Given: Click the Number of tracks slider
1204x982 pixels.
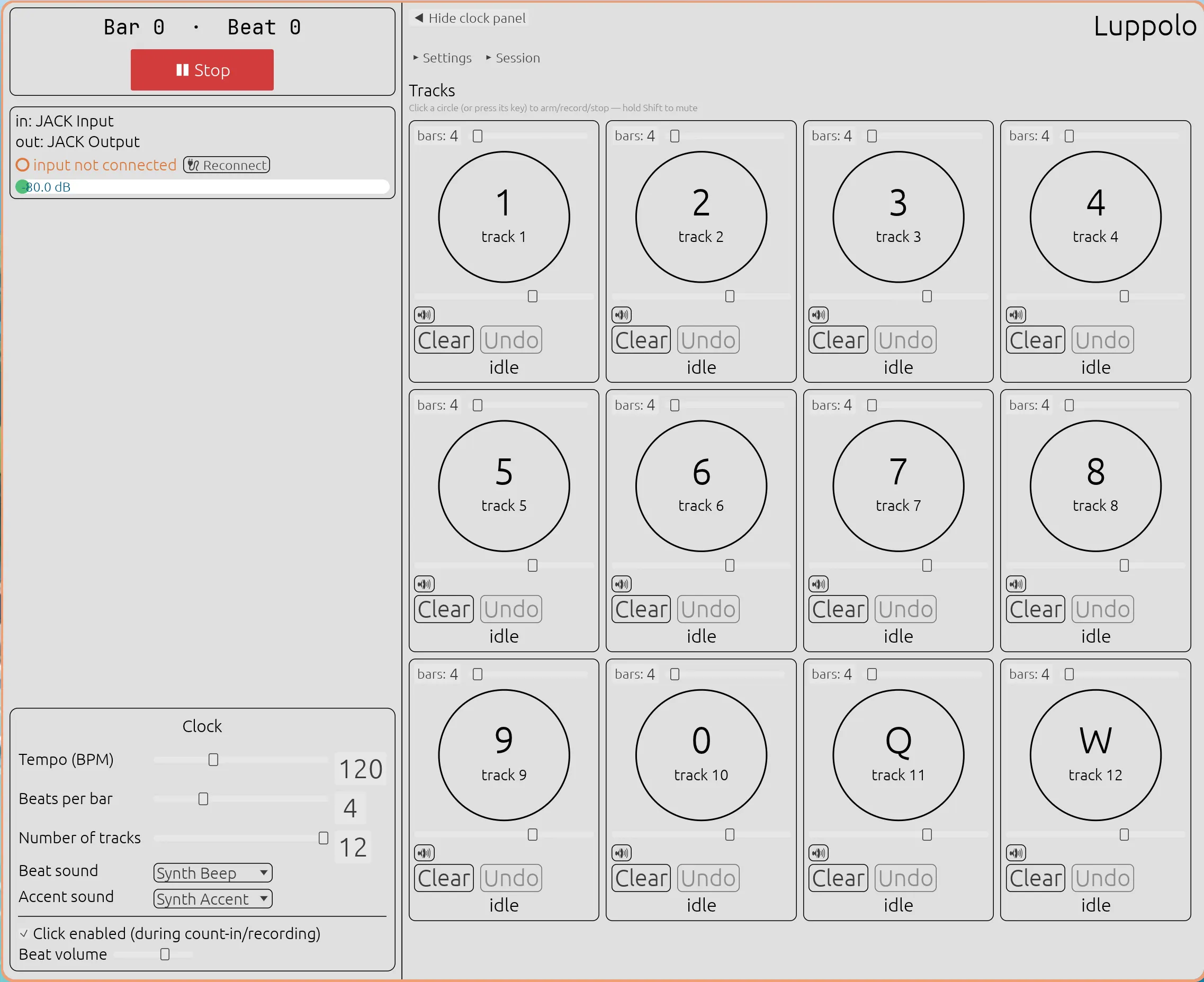Looking at the screenshot, I should (x=241, y=838).
